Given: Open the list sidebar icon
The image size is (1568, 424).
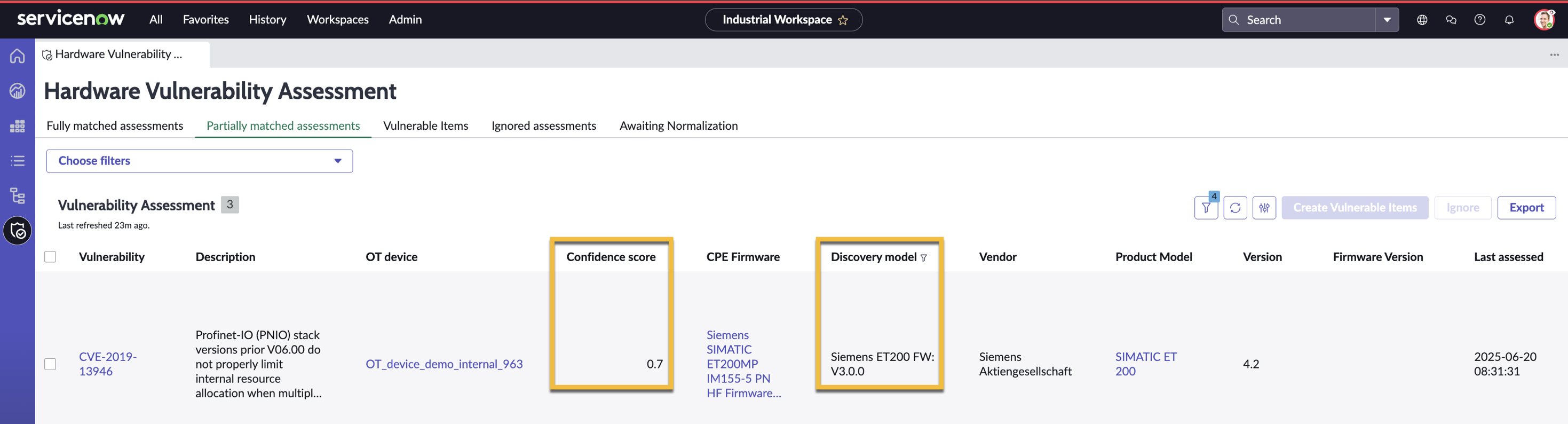Looking at the screenshot, I should click(17, 161).
